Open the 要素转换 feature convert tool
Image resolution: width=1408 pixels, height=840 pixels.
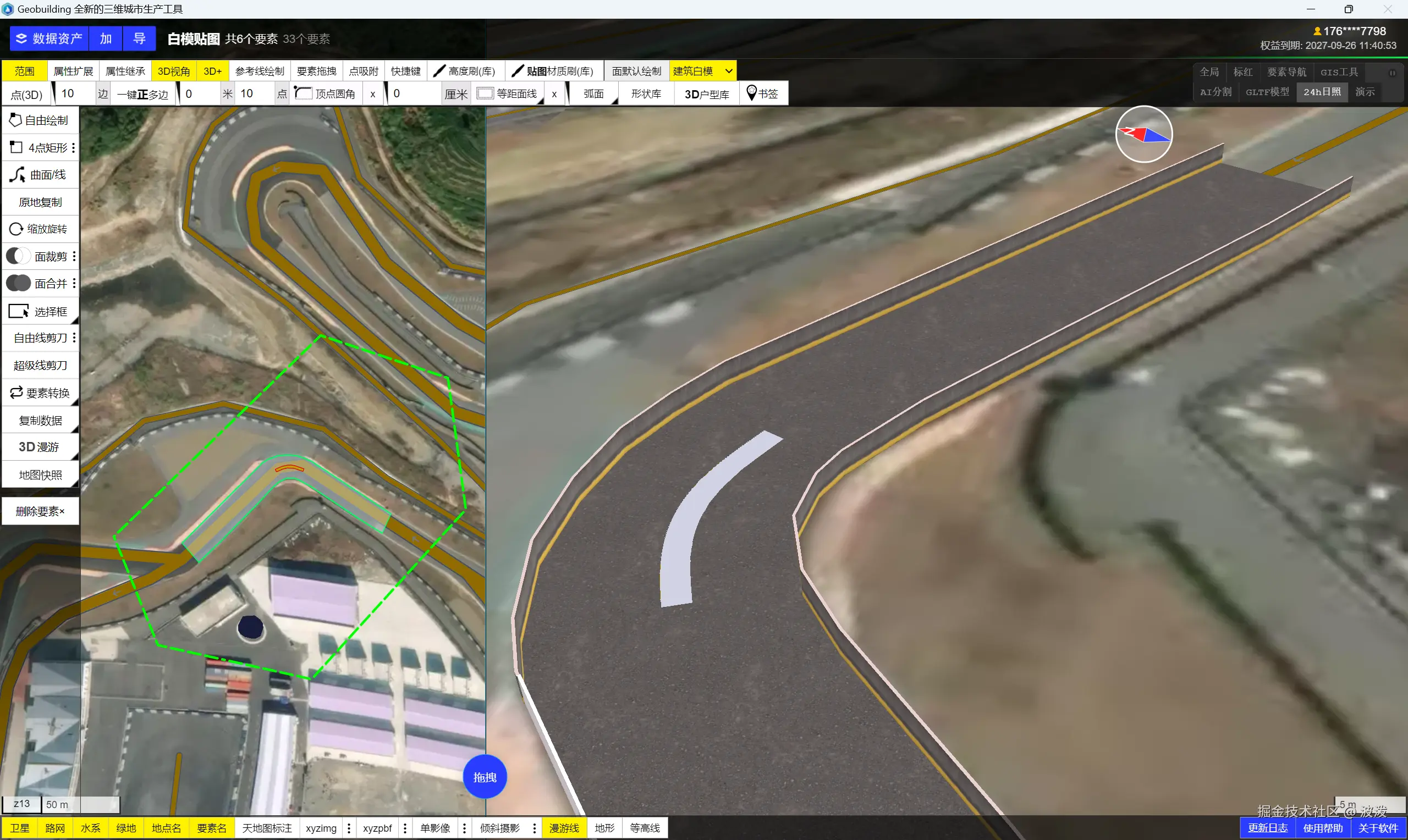click(40, 393)
